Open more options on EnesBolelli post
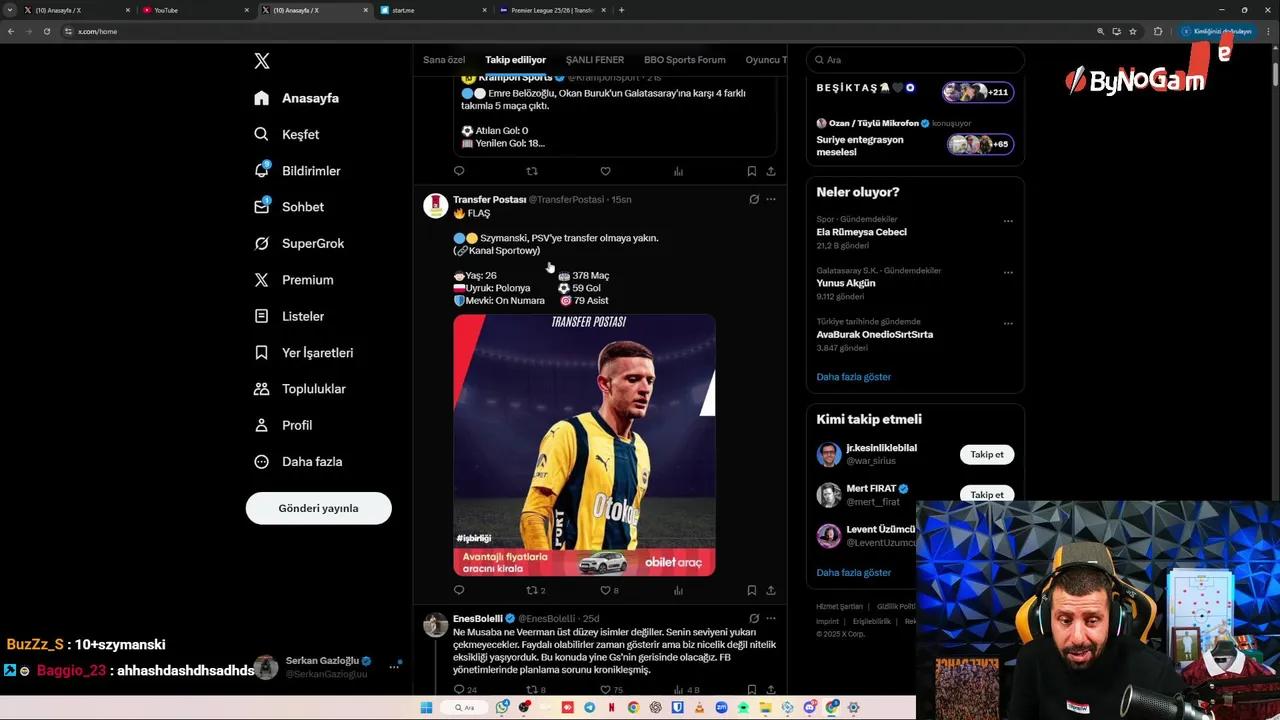This screenshot has width=1280, height=720. 771,618
